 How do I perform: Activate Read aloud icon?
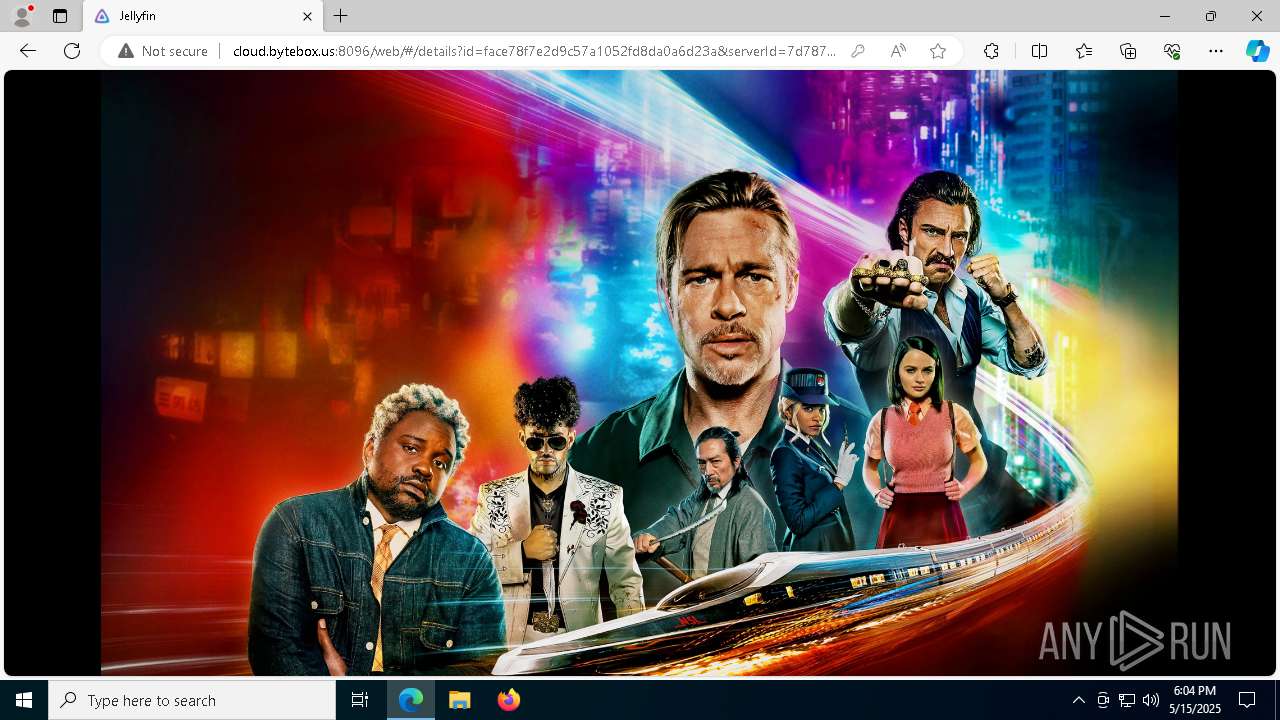tap(898, 51)
